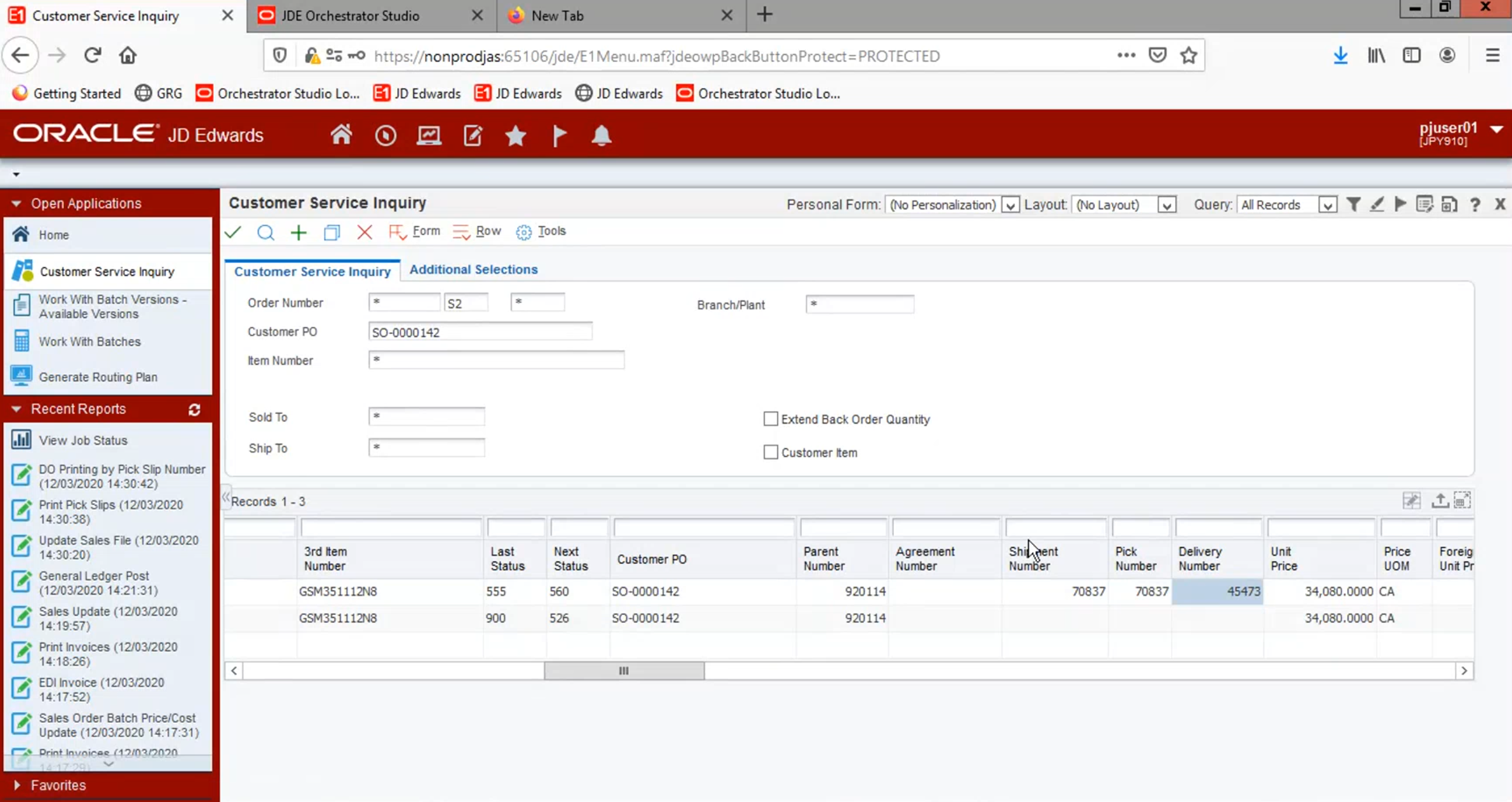Open View Job Status report link
1512x802 pixels.
coord(83,440)
